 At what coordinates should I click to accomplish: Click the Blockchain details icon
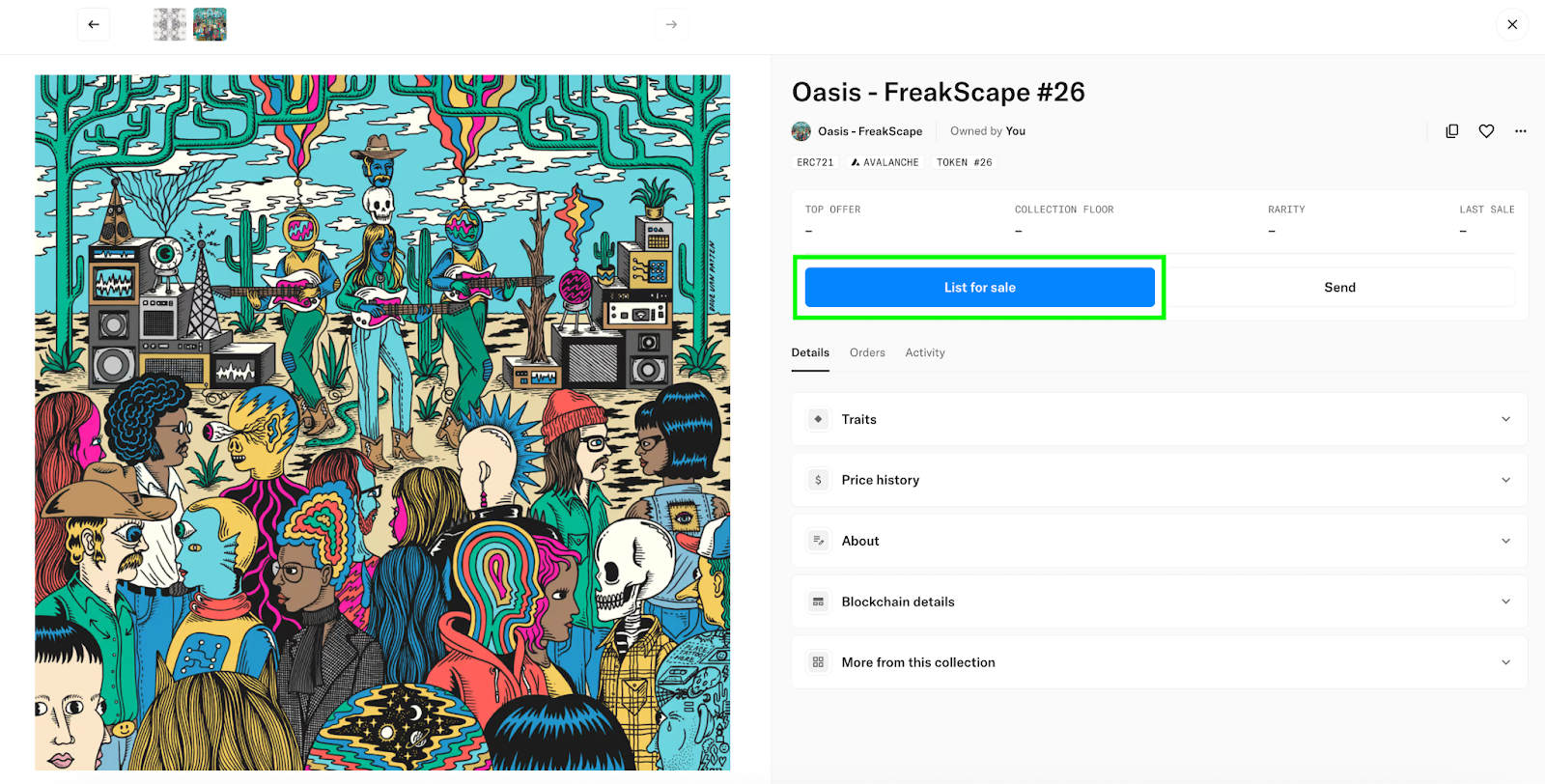coord(819,602)
